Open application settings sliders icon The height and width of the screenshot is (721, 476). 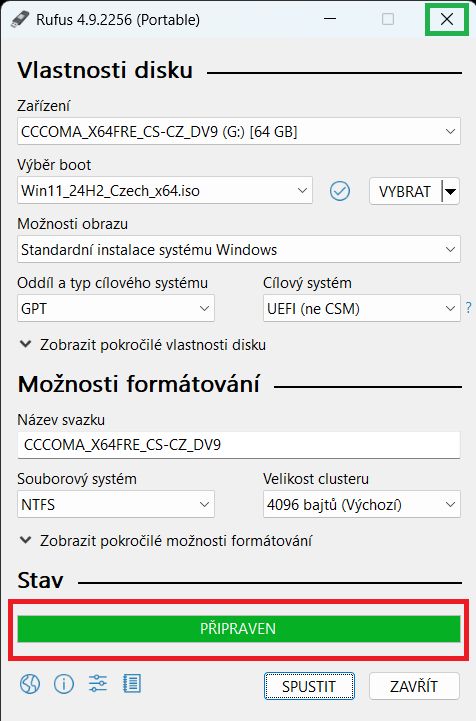click(x=98, y=684)
